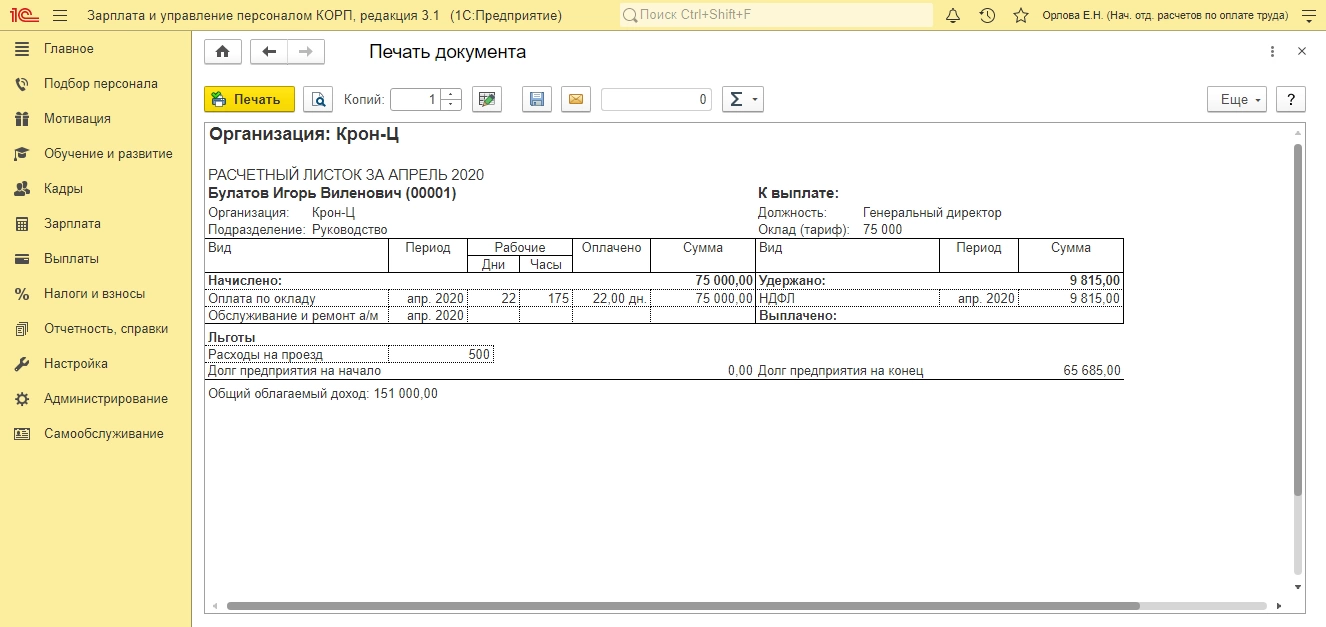Viewport: 1326px width, 627px height.
Task: Go to the home page icon
Action: point(222,52)
